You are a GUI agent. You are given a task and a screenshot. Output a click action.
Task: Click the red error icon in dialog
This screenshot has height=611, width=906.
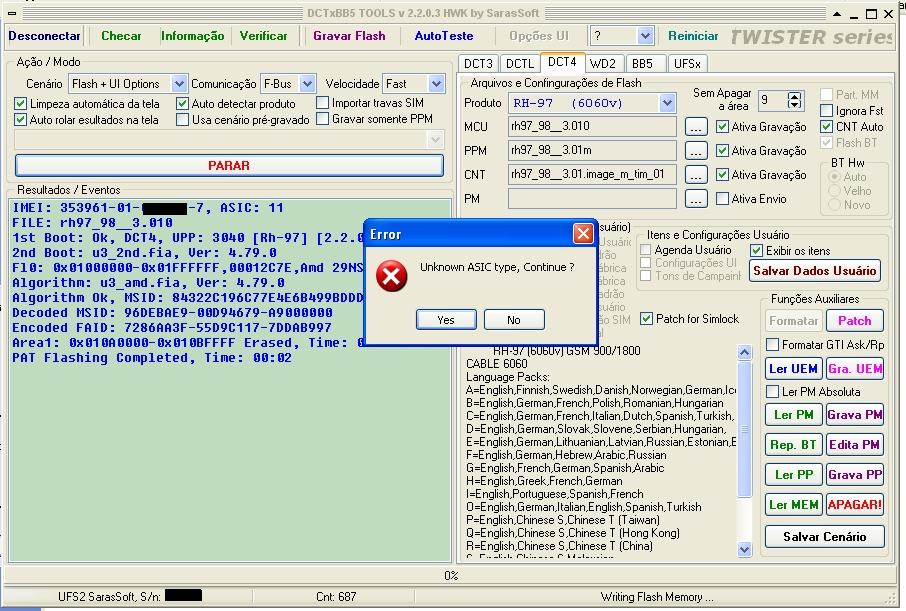coord(392,276)
